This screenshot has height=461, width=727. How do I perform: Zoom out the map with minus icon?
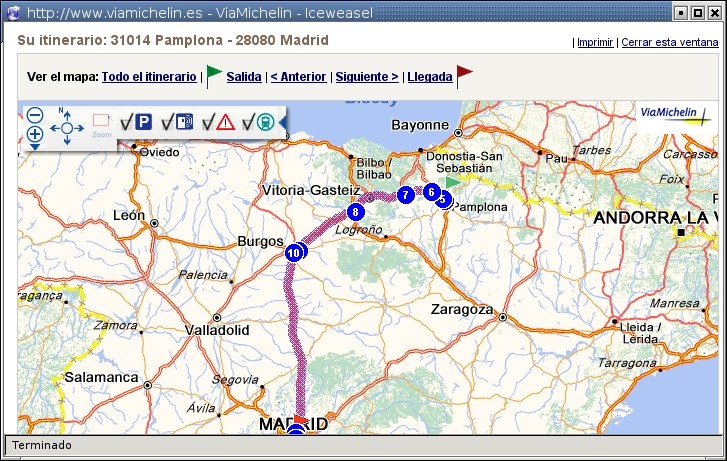[x=34, y=115]
